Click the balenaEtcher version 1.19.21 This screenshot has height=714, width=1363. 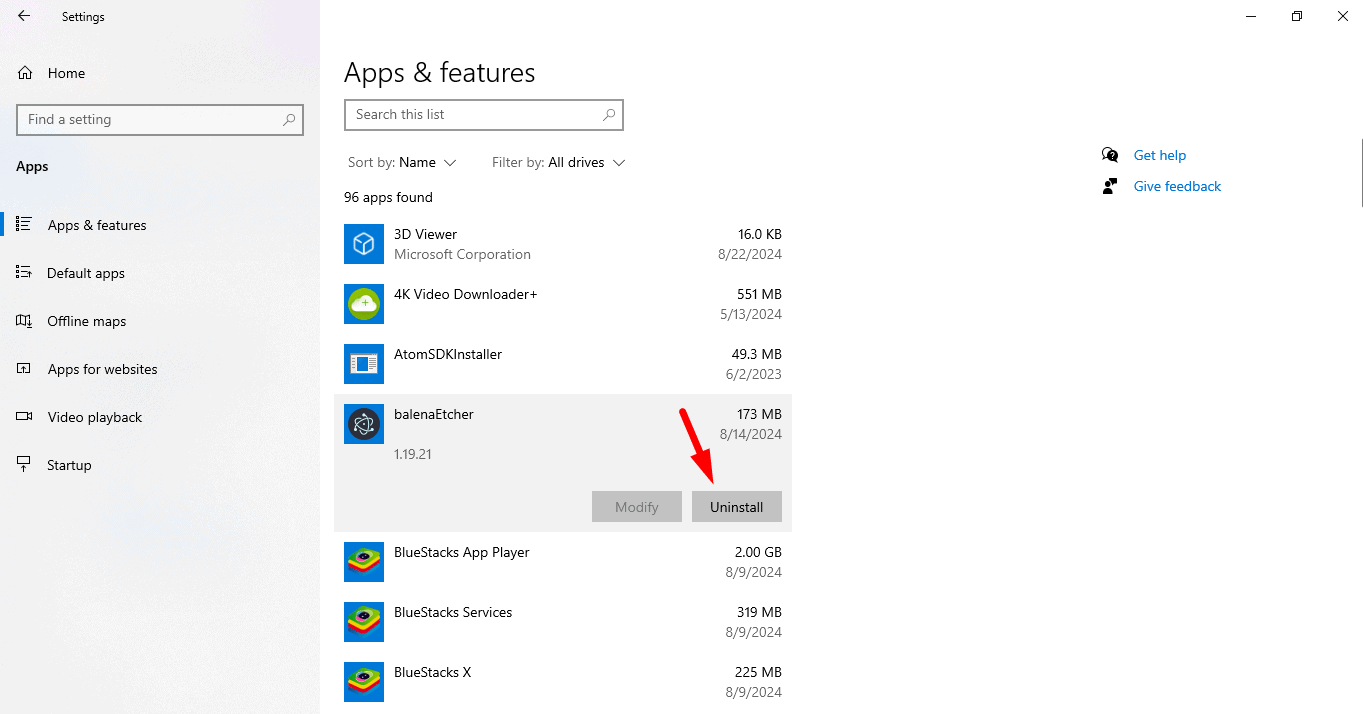point(413,454)
